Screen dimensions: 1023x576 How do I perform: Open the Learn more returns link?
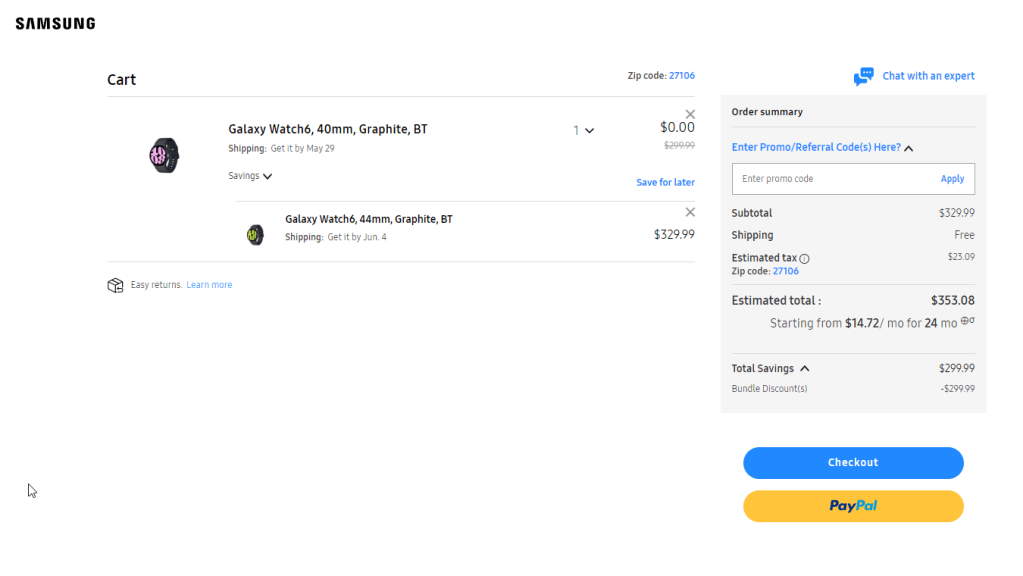point(209,285)
